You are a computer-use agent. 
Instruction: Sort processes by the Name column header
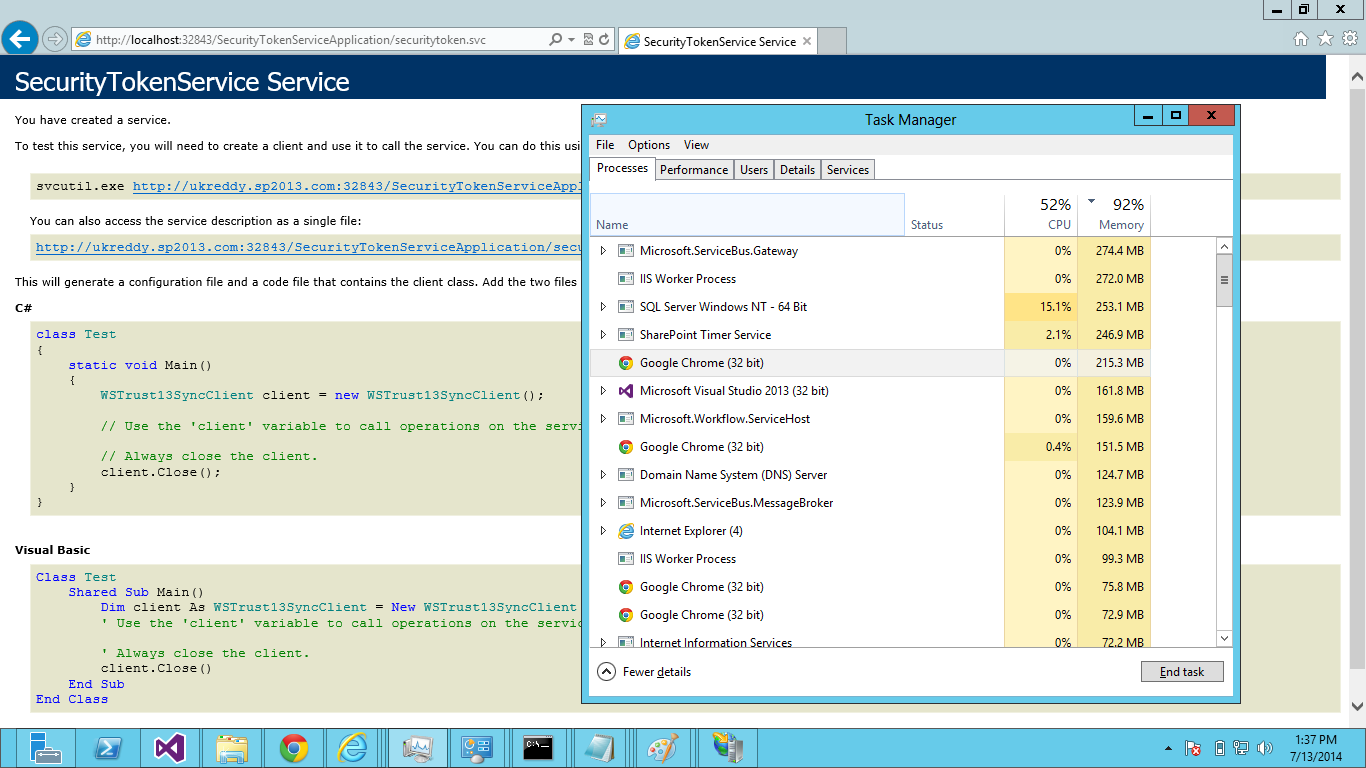click(747, 214)
